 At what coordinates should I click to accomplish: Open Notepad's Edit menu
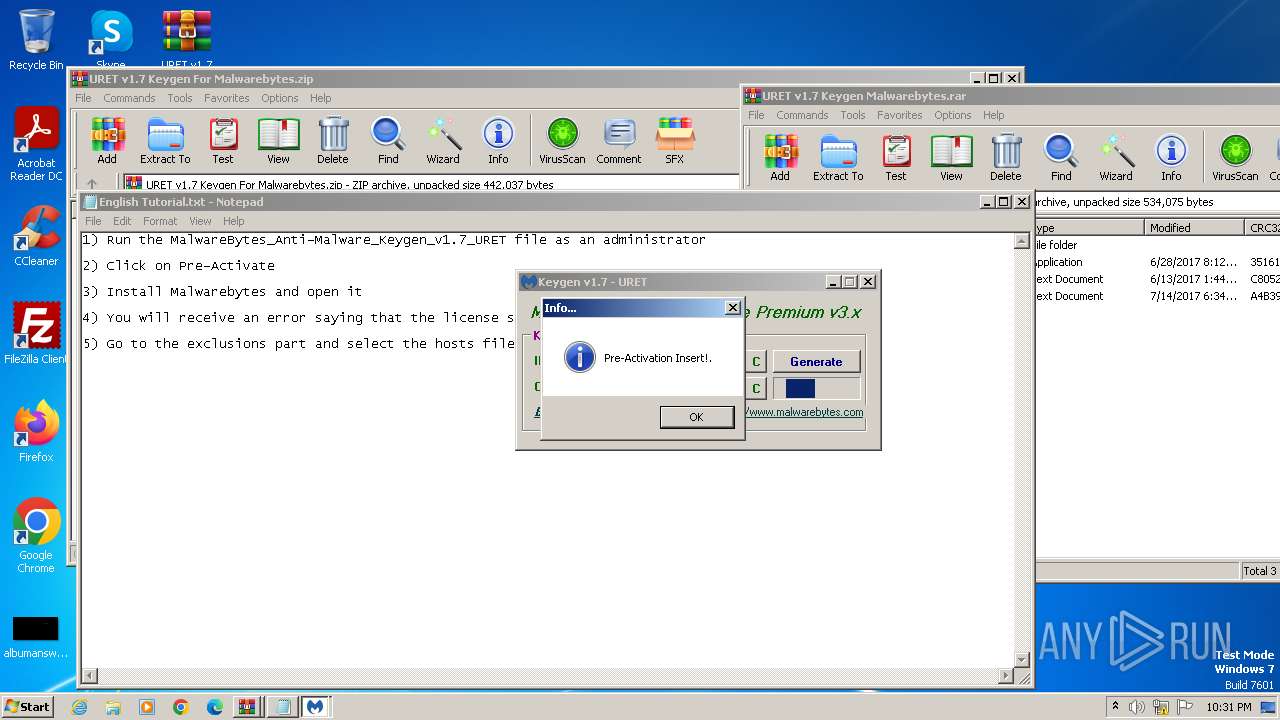click(122, 221)
